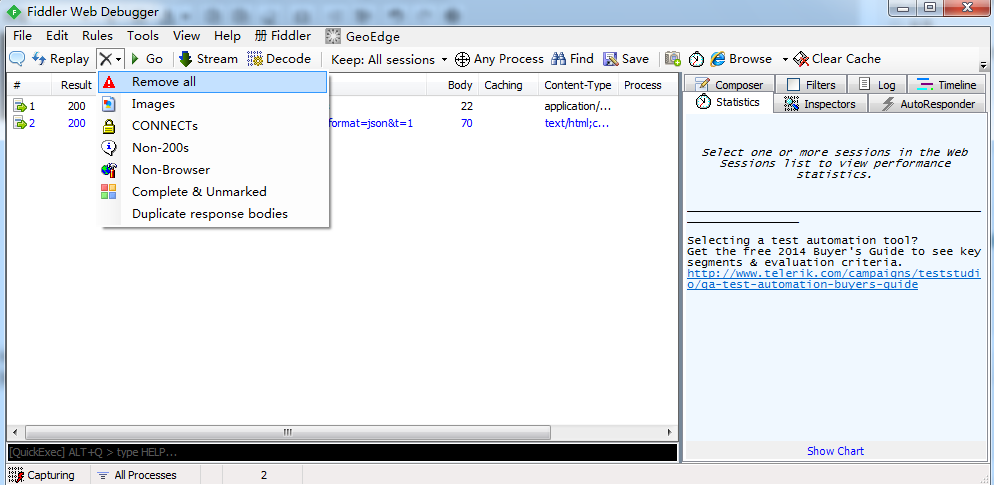Toggle Capturing in status bar
994x485 pixels.
[x=41, y=475]
